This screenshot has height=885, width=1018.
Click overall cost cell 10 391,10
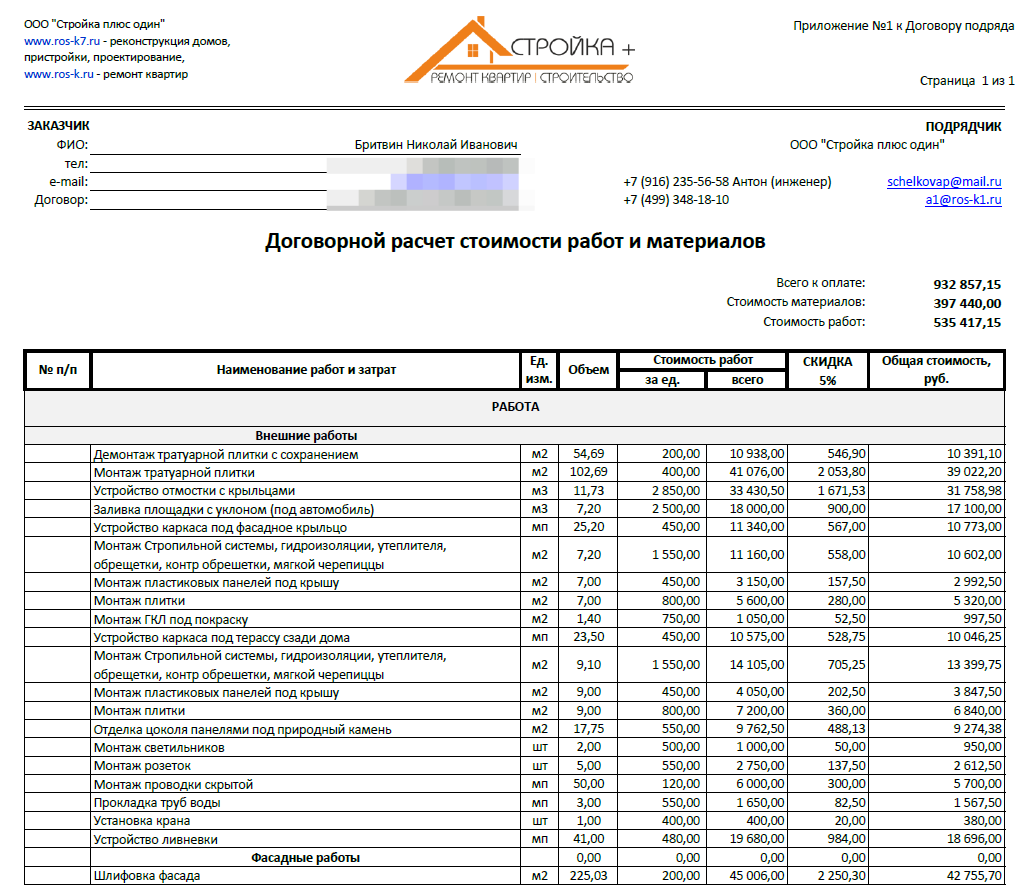point(936,454)
